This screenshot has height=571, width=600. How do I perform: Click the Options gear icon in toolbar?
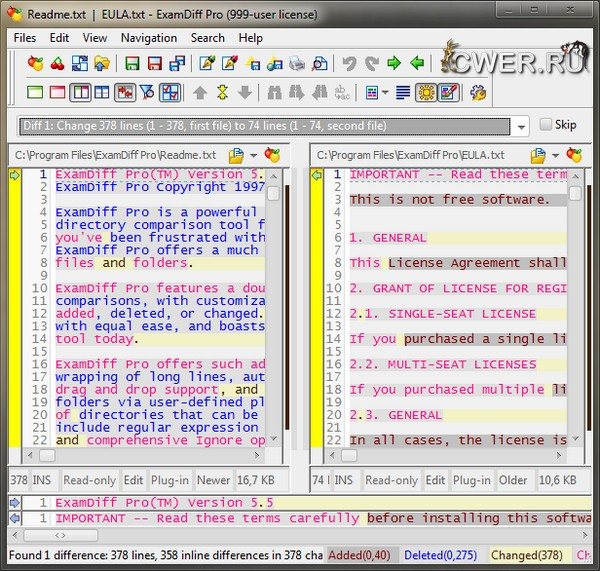click(478, 93)
